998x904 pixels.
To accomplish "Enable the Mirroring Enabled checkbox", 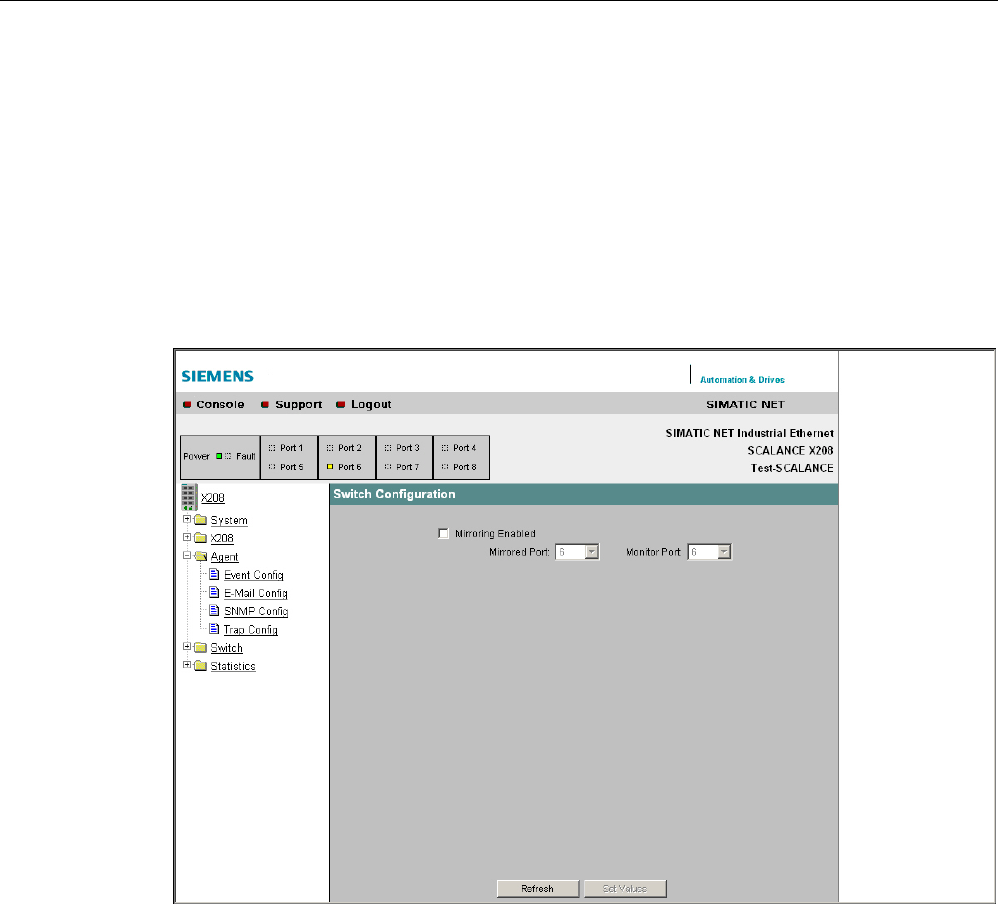I will [x=444, y=533].
